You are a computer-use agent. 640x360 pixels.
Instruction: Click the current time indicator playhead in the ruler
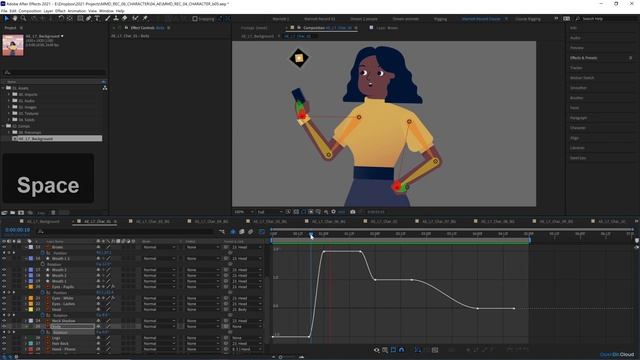click(311, 235)
